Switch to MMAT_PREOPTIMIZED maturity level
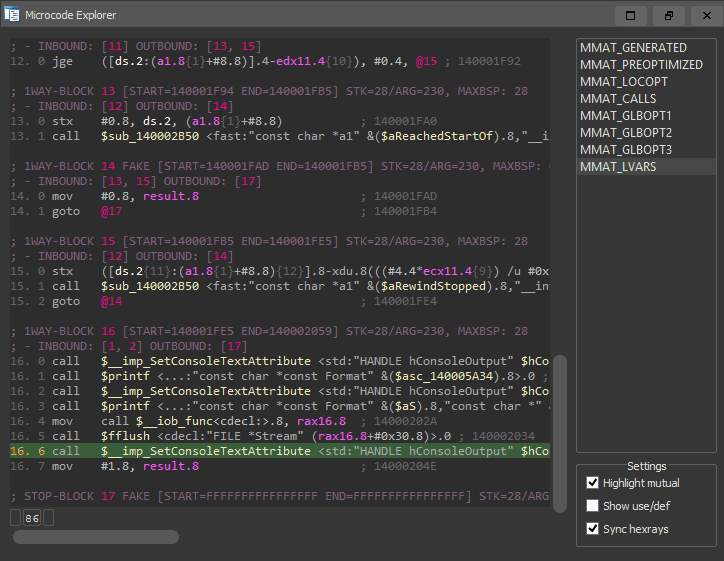Viewport: 724px width, 561px height. point(641,65)
